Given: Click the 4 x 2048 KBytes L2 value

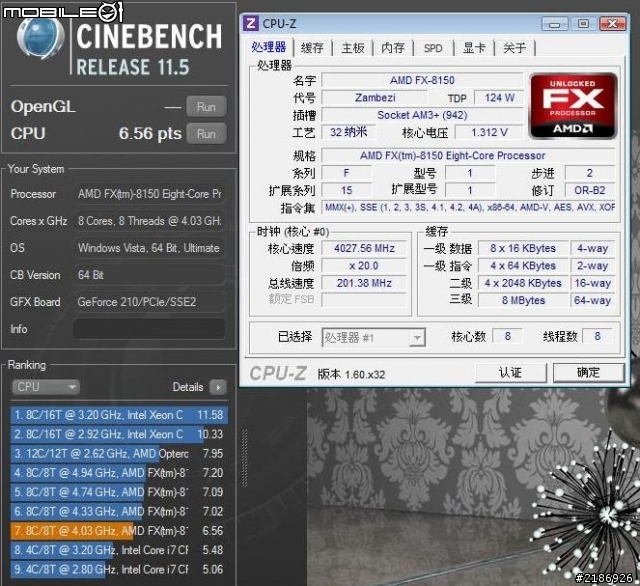Looking at the screenshot, I should [x=523, y=283].
